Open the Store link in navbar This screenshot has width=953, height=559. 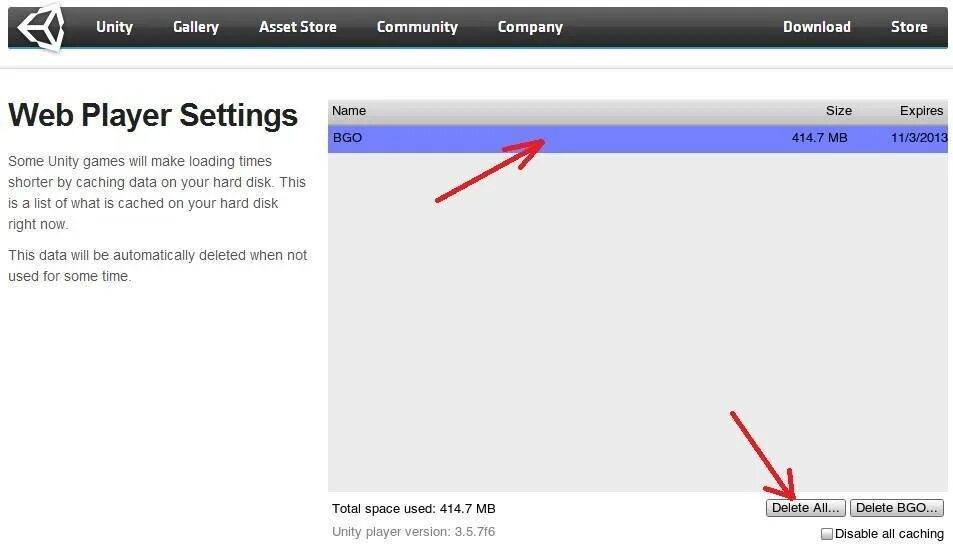point(909,27)
